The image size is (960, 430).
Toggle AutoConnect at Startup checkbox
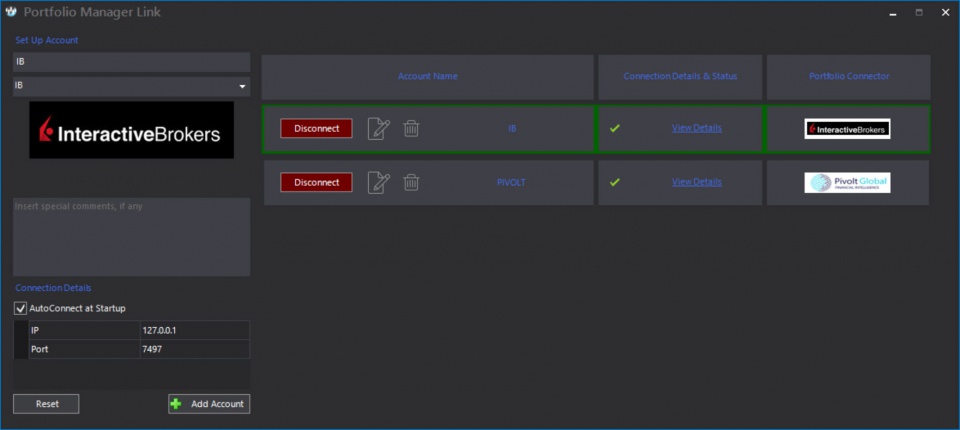(x=21, y=308)
